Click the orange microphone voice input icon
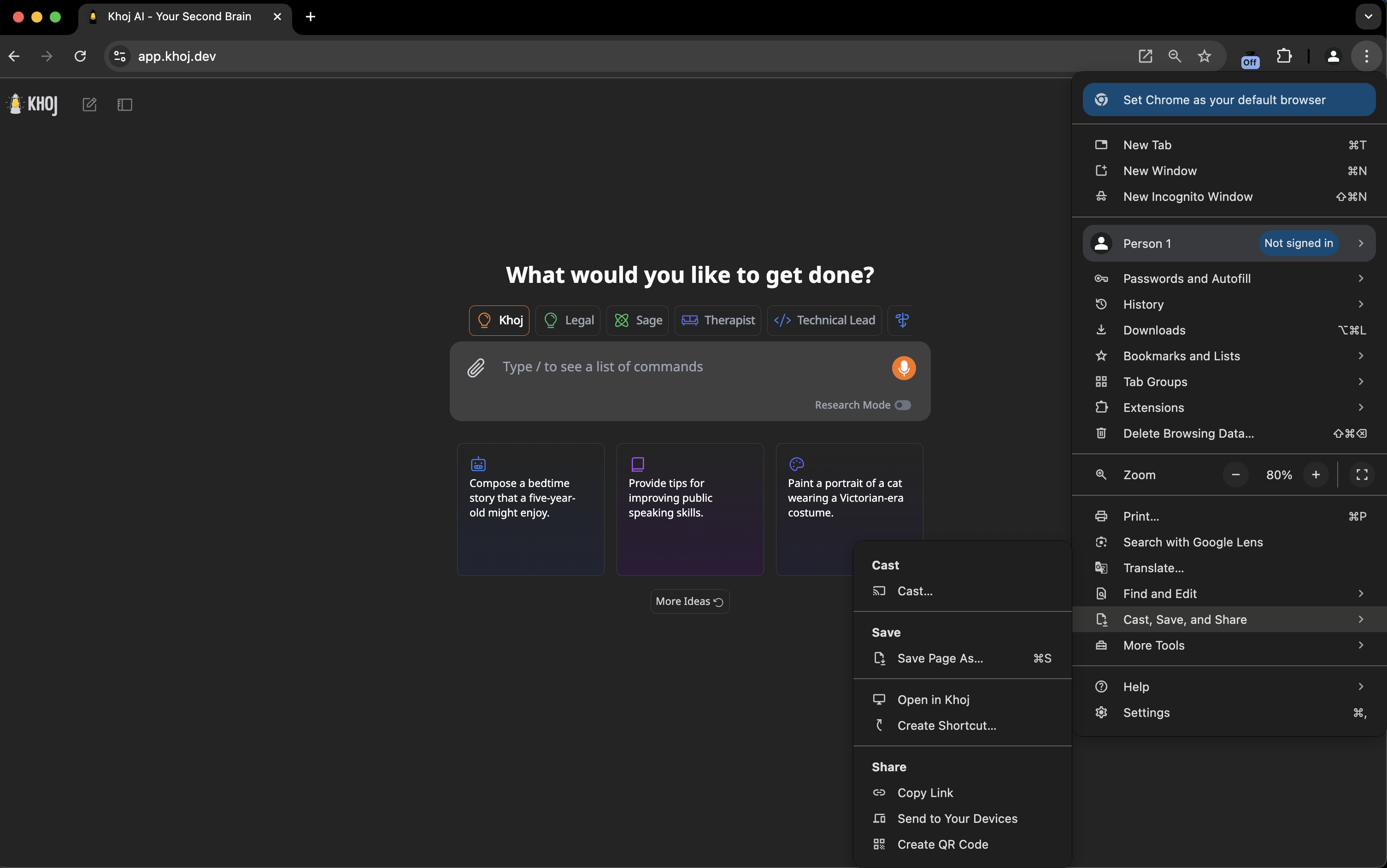Image resolution: width=1387 pixels, height=868 pixels. [903, 367]
